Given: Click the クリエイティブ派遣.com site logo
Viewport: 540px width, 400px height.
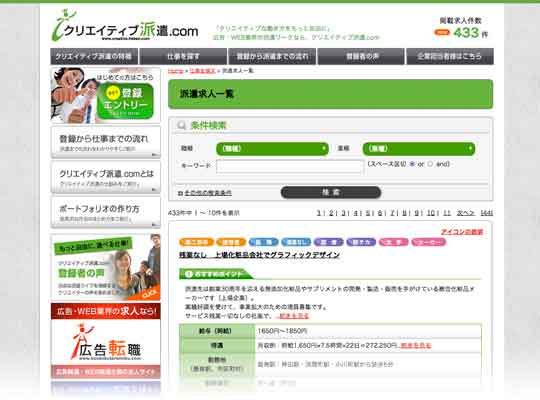Looking at the screenshot, I should click(125, 26).
